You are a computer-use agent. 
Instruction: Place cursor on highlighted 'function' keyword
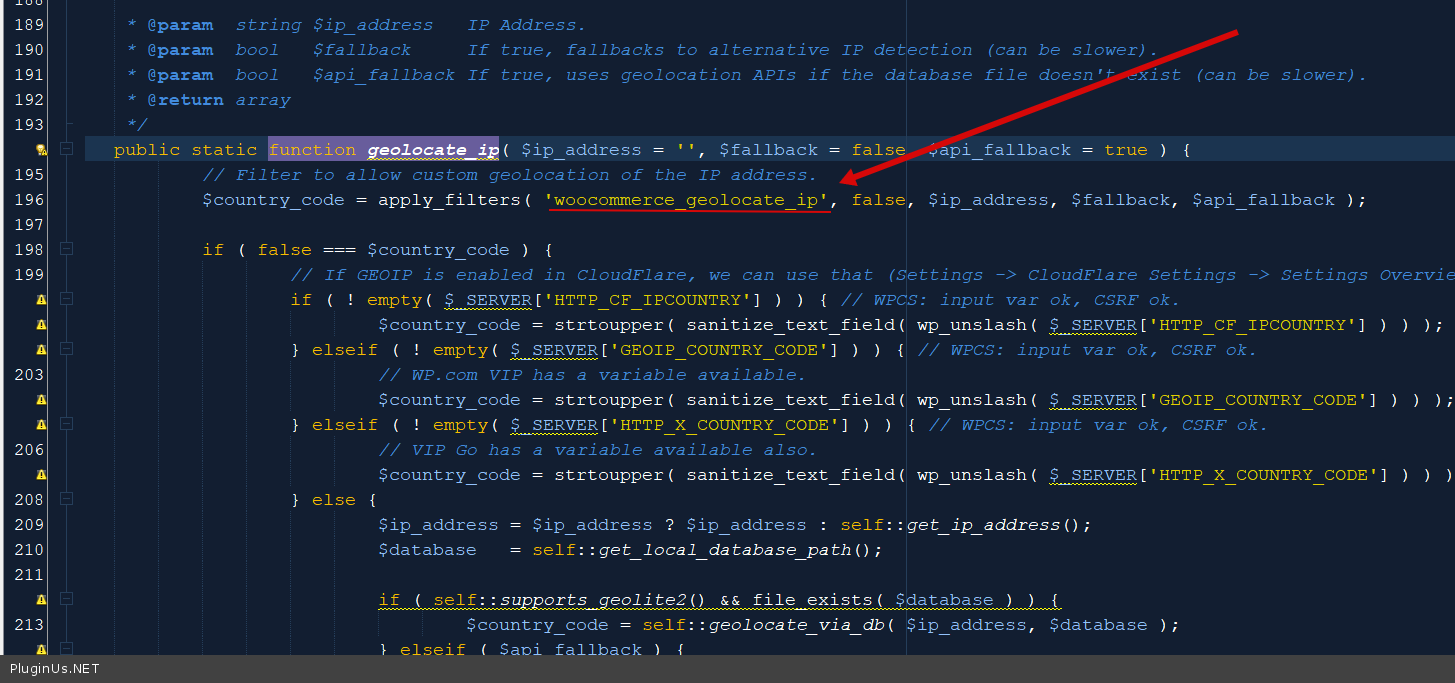click(312, 150)
